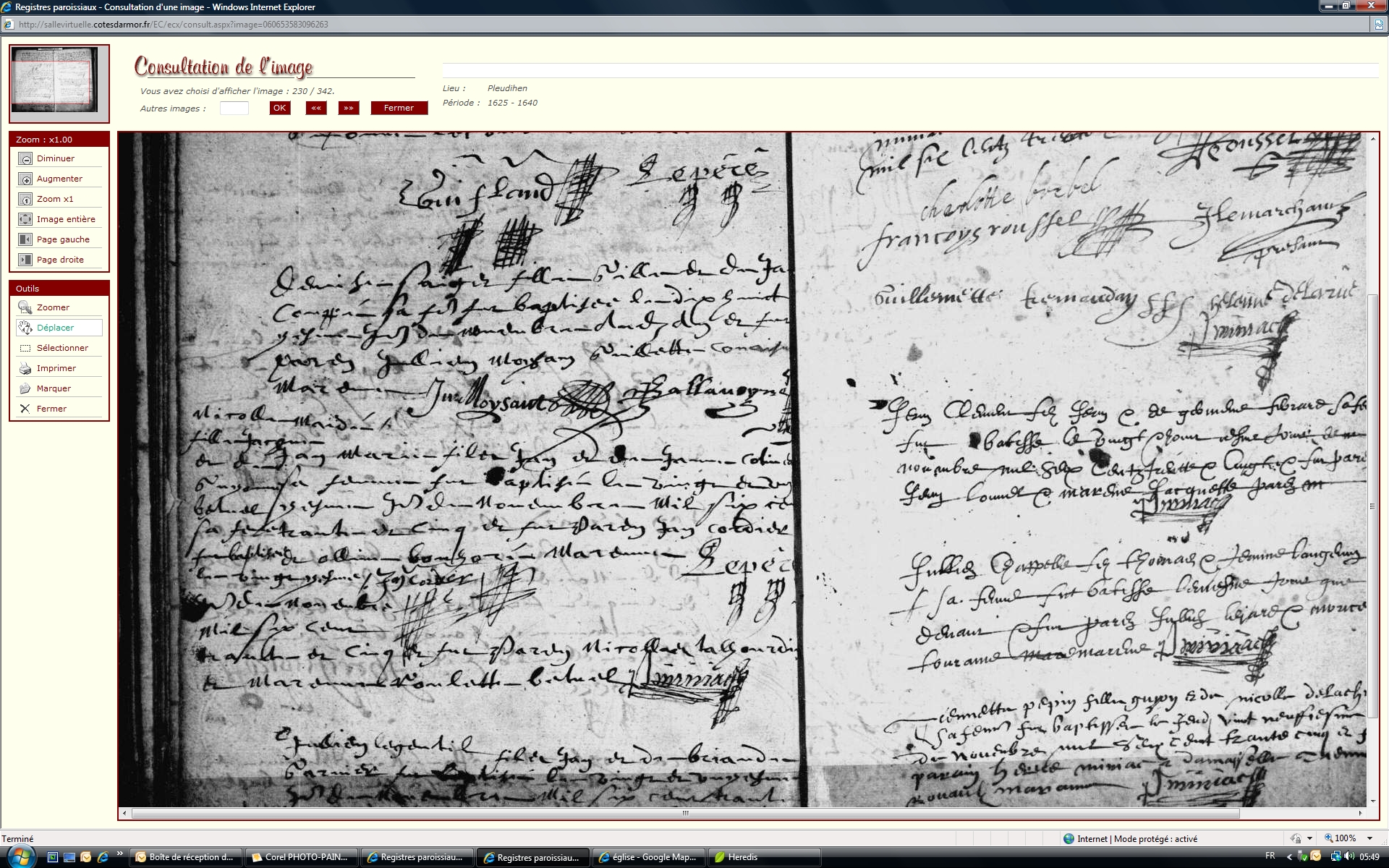Click the Augmenter zoom-in icon
Image resolution: width=1389 pixels, height=868 pixels.
tap(25, 179)
